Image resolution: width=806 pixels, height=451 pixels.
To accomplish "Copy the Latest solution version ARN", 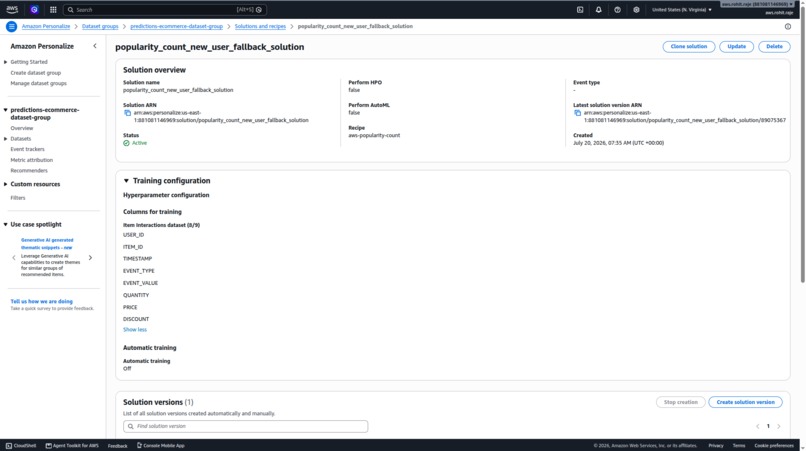I will (577, 113).
